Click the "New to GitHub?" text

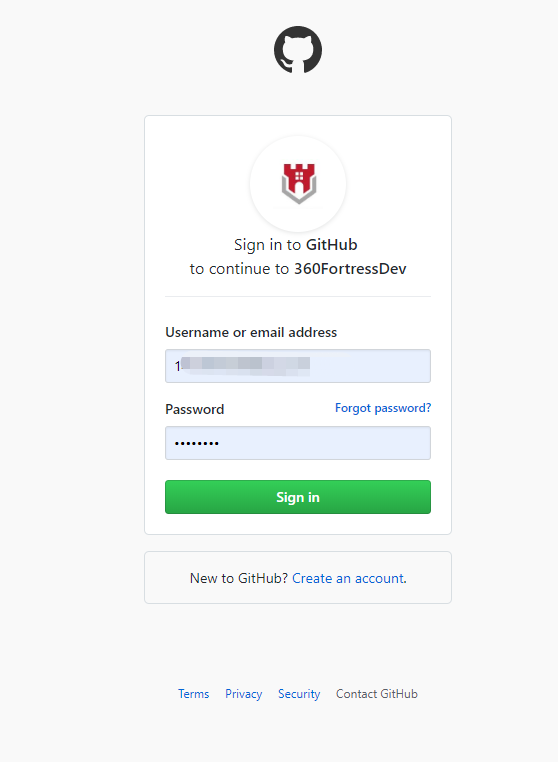(x=239, y=578)
